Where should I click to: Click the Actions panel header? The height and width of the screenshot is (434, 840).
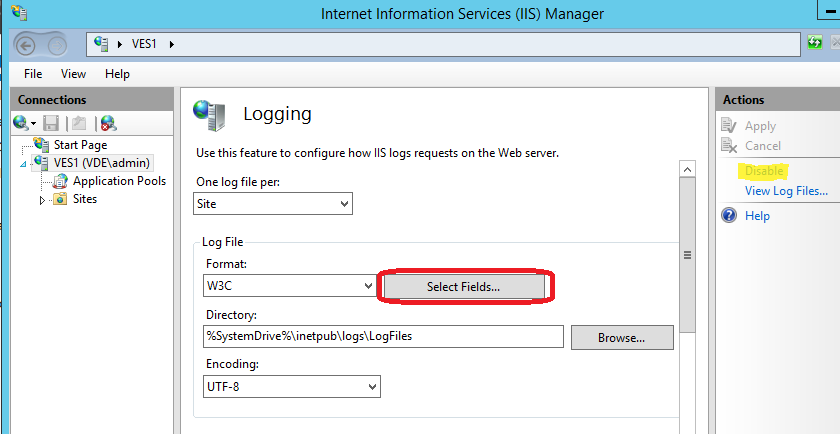pyautogui.click(x=777, y=100)
